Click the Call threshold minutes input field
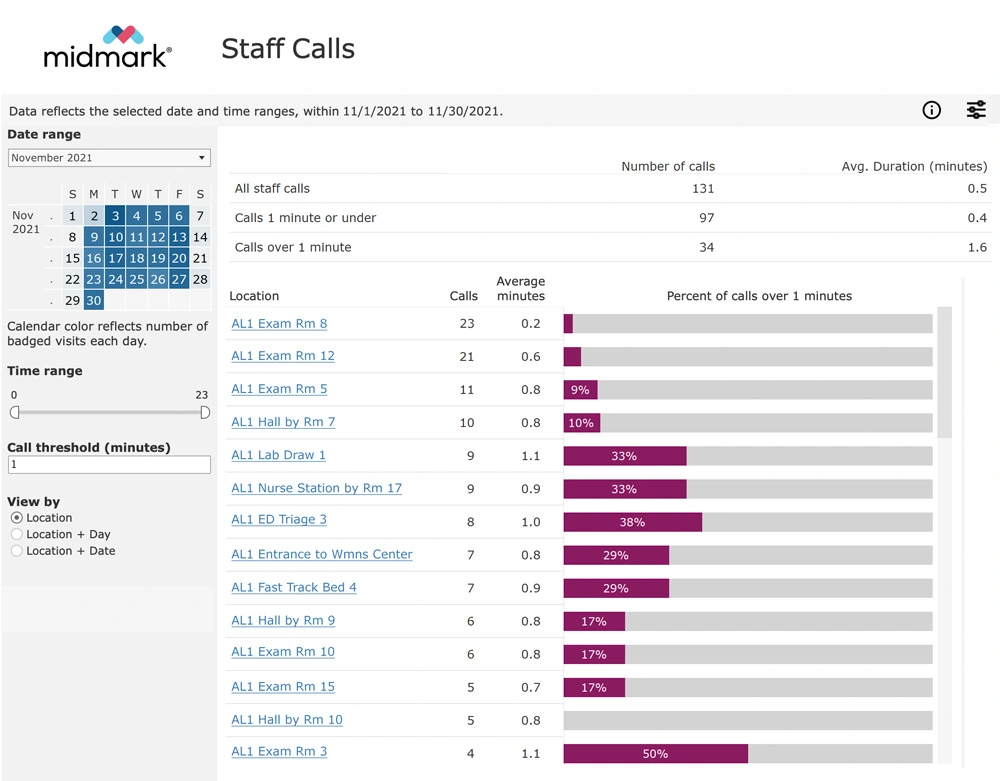 pyautogui.click(x=109, y=465)
